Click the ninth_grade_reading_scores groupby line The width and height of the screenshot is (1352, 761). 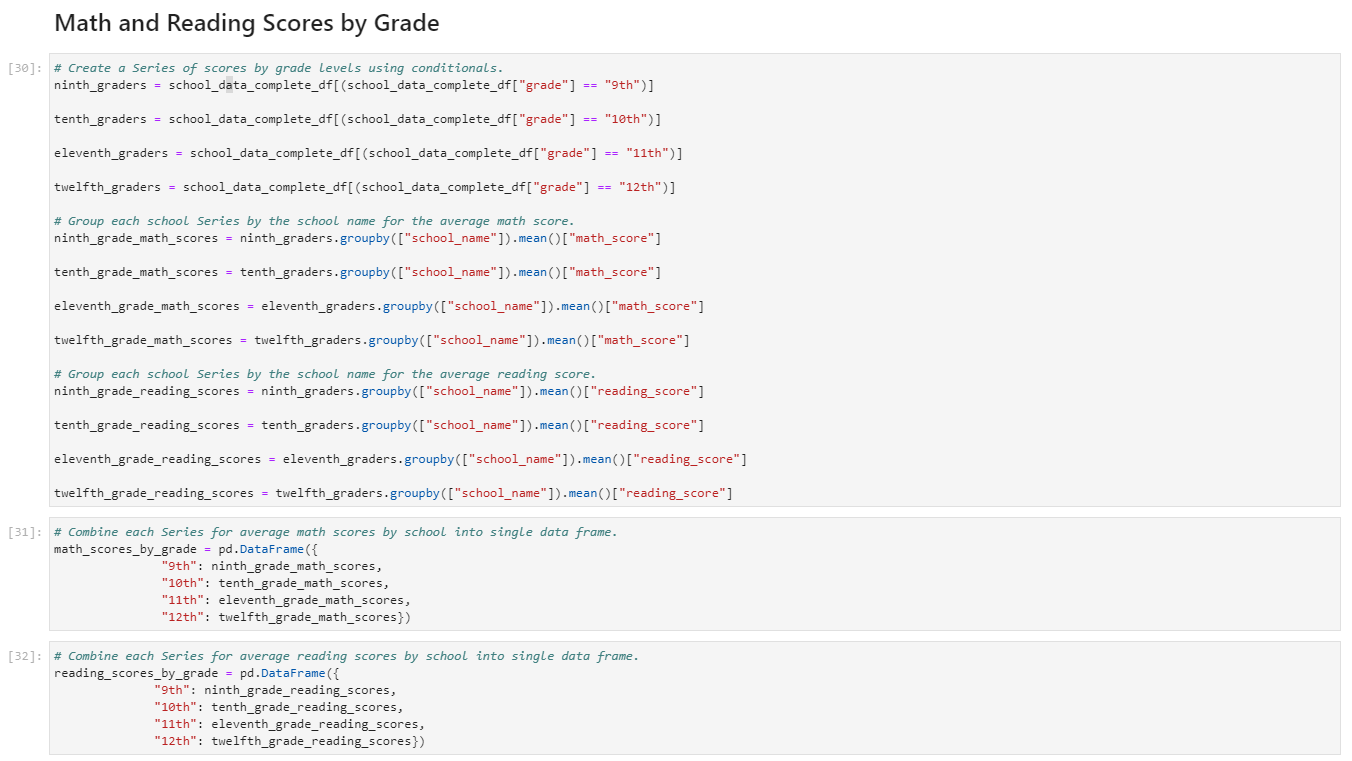379,391
